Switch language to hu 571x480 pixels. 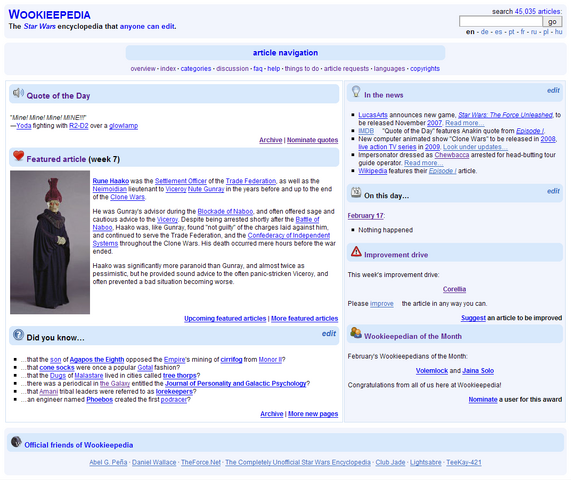(x=558, y=32)
